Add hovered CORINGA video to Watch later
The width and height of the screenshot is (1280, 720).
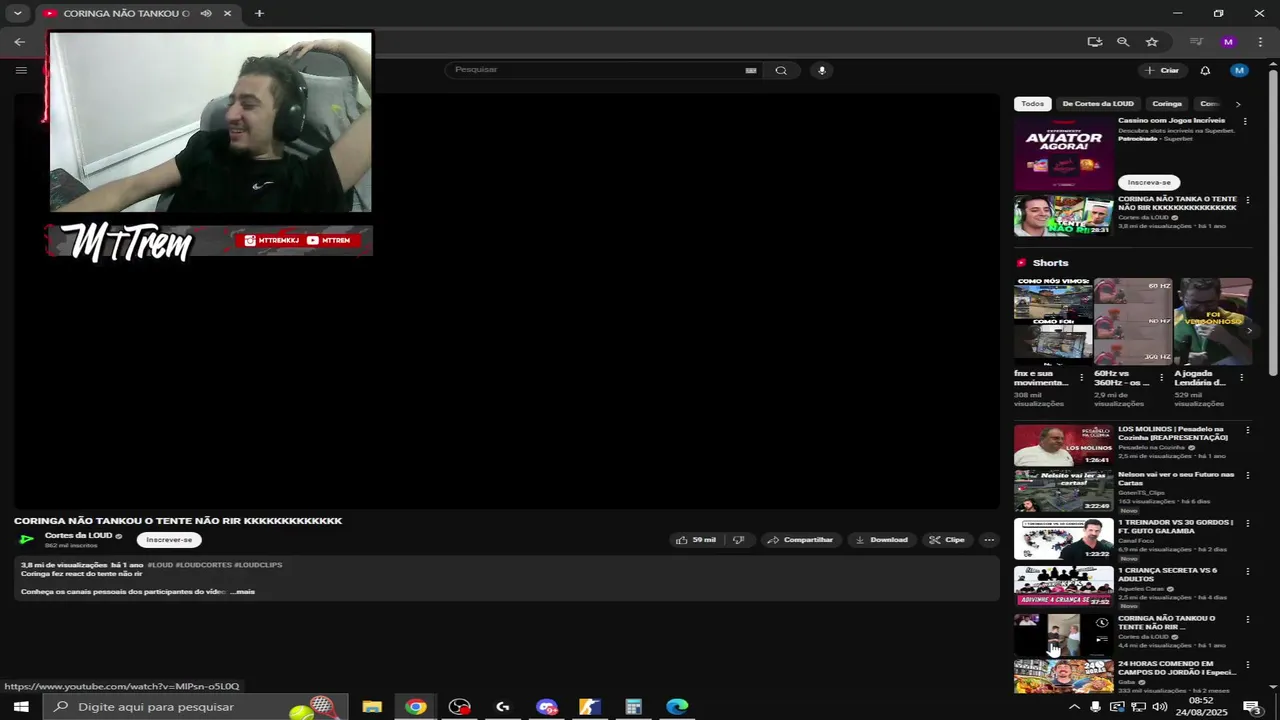pyautogui.click(x=1102, y=623)
